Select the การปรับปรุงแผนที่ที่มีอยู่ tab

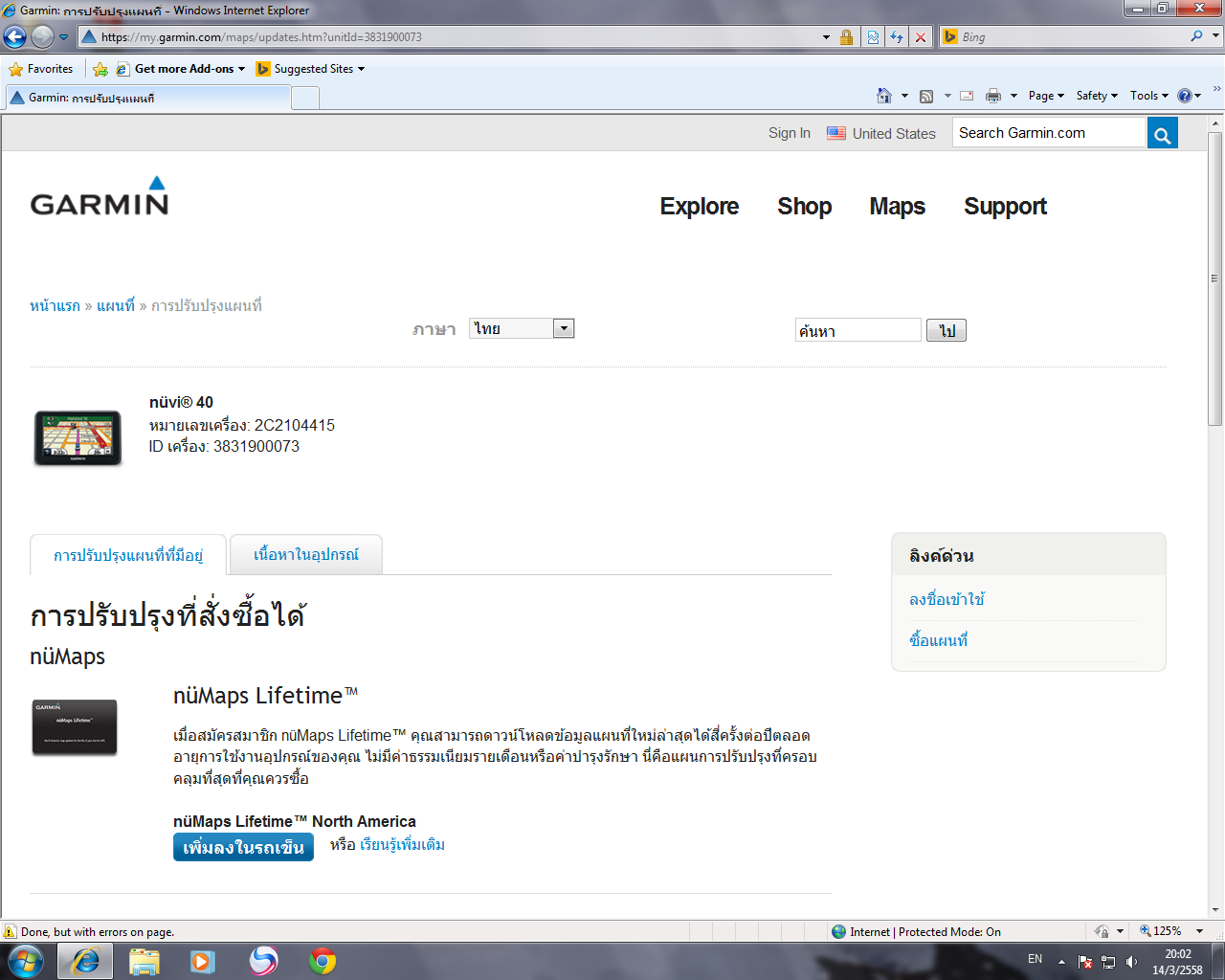(128, 555)
